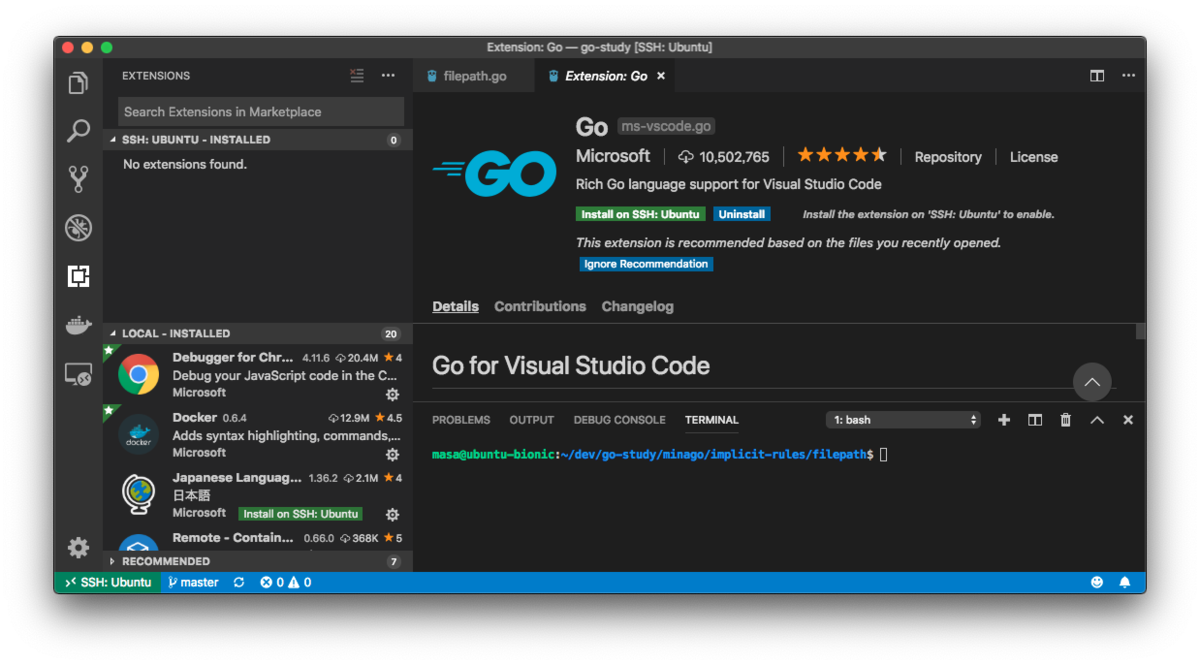Click gear for Docker extension
1200x665 pixels.
[x=393, y=455]
